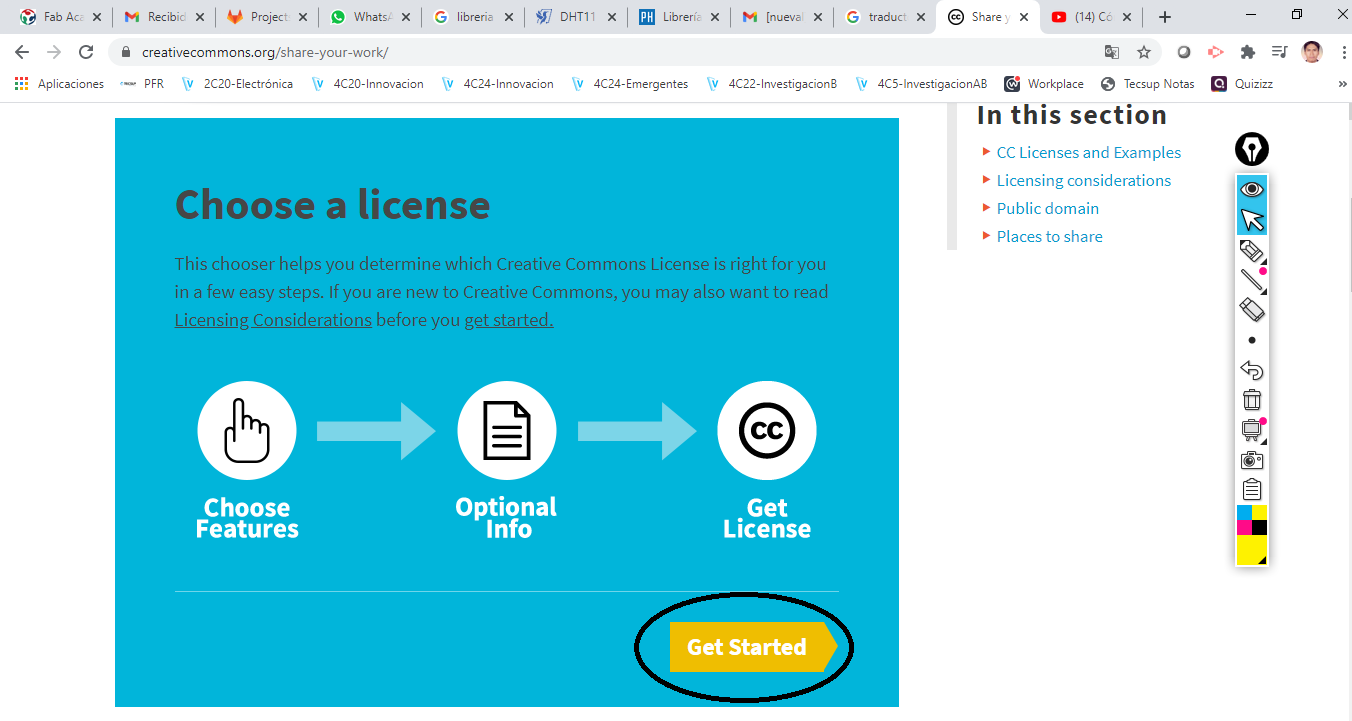Open the Licensing considerations sidebar link
Viewport: 1352px width, 721px height.
click(x=1083, y=180)
